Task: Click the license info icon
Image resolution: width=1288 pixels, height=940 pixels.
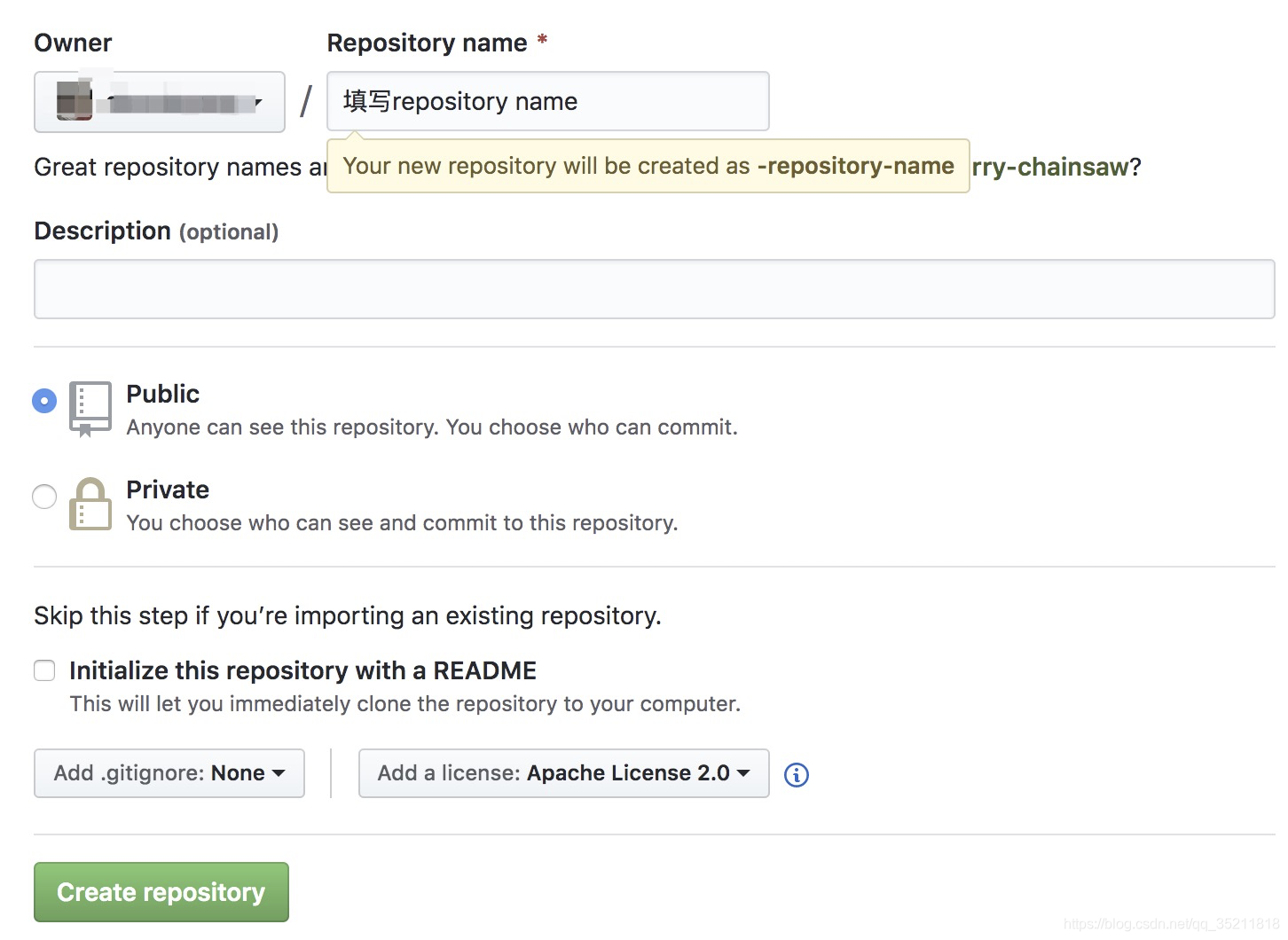Action: pyautogui.click(x=797, y=774)
